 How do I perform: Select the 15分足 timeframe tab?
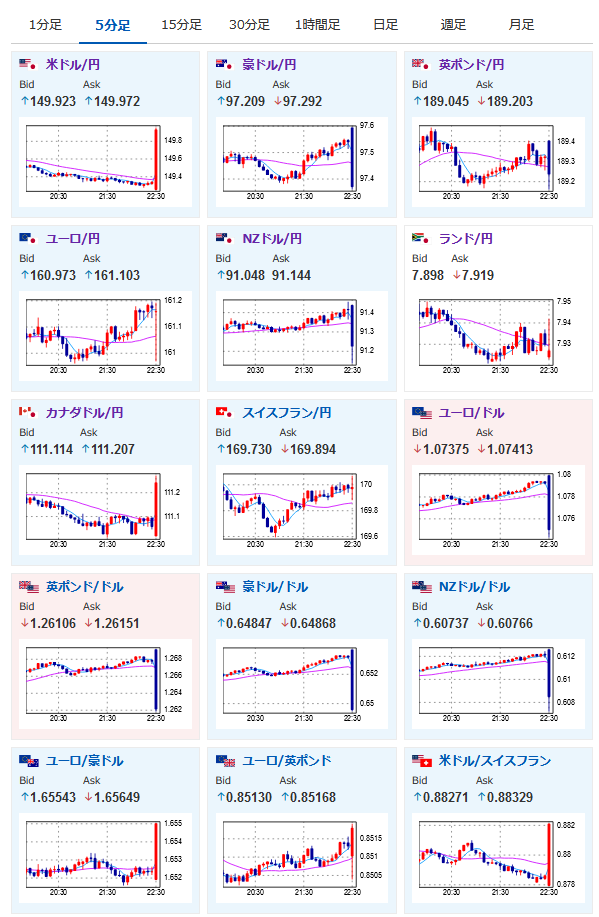[x=181, y=25]
